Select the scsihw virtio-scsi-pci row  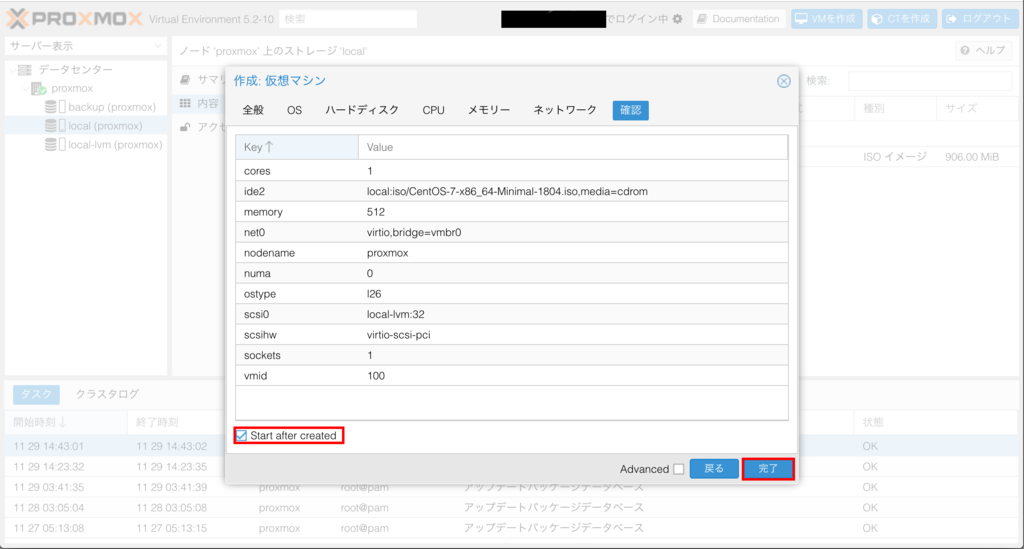512,335
